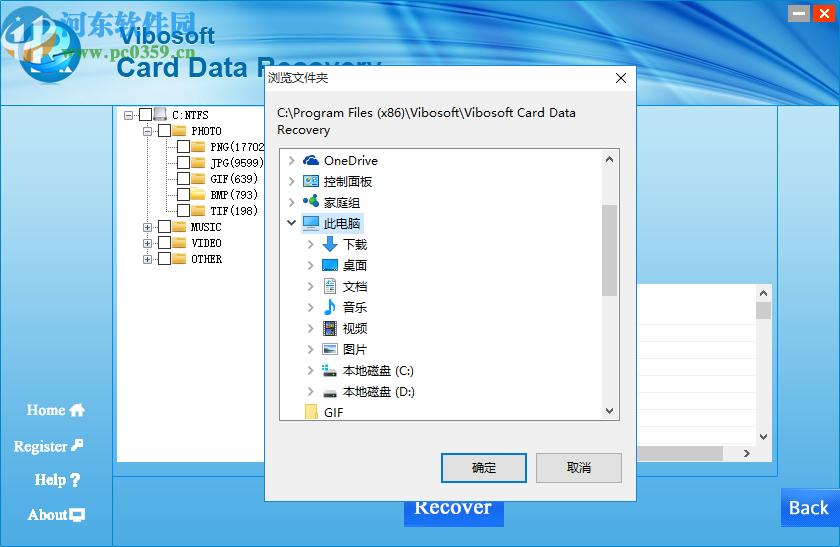
Task: Click the BMP(793) open folder icon
Action: [x=198, y=194]
